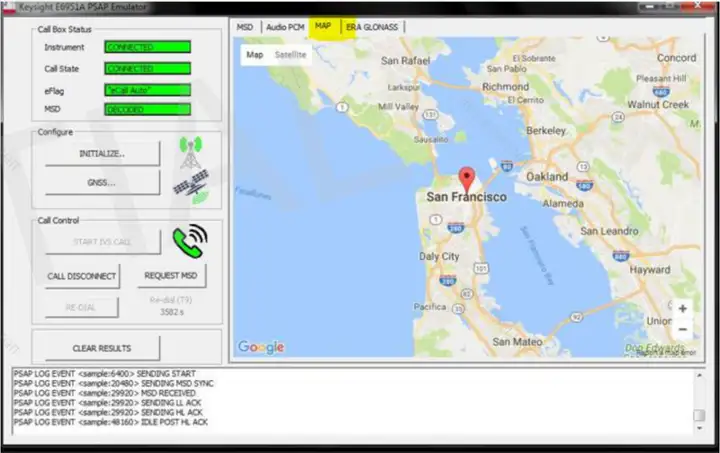Click the Keysight app icon in title bar

tap(9, 8)
